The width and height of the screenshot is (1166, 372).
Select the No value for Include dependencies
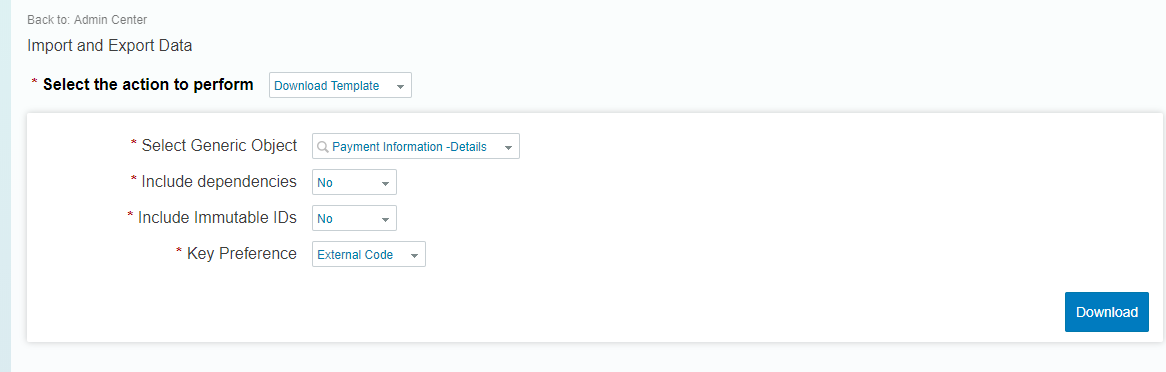(325, 182)
